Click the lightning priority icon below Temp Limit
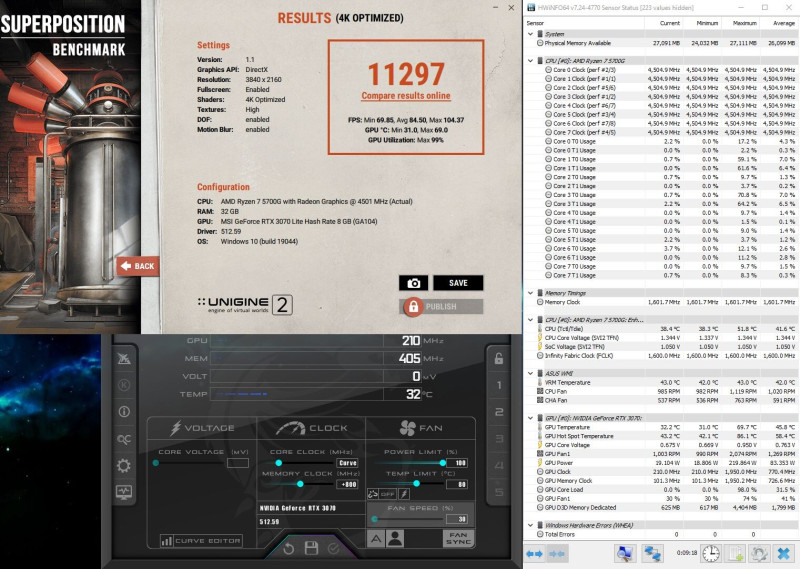Image resolution: width=800 pixels, height=569 pixels. [404, 494]
